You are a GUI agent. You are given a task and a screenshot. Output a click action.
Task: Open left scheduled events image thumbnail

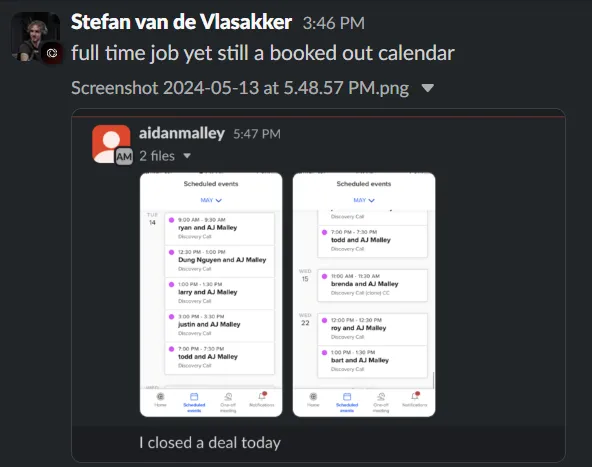(211, 295)
